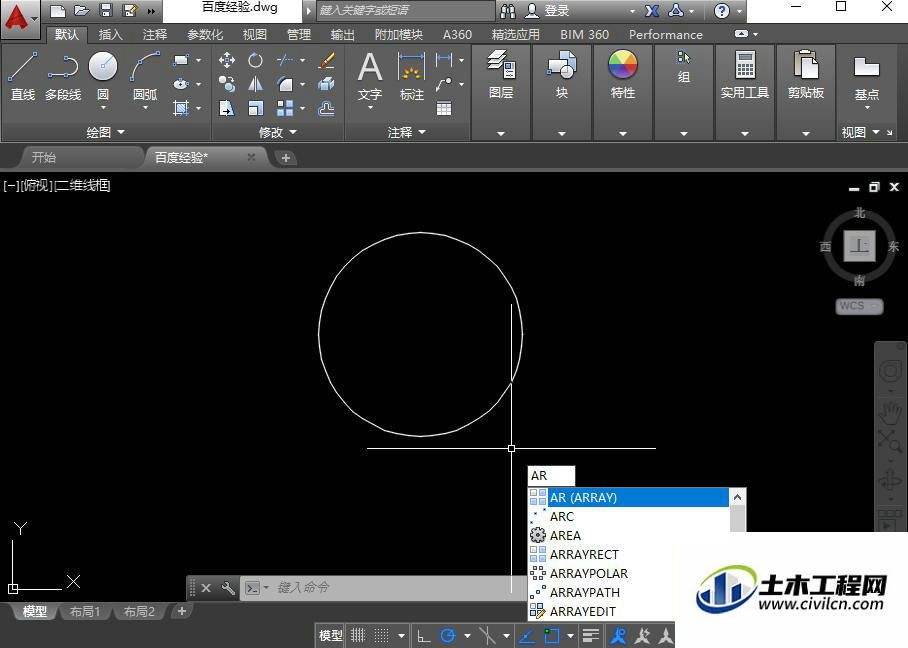Viewport: 908px width, 648px height.
Task: Click the Copy objects icon
Action: pos(226,85)
